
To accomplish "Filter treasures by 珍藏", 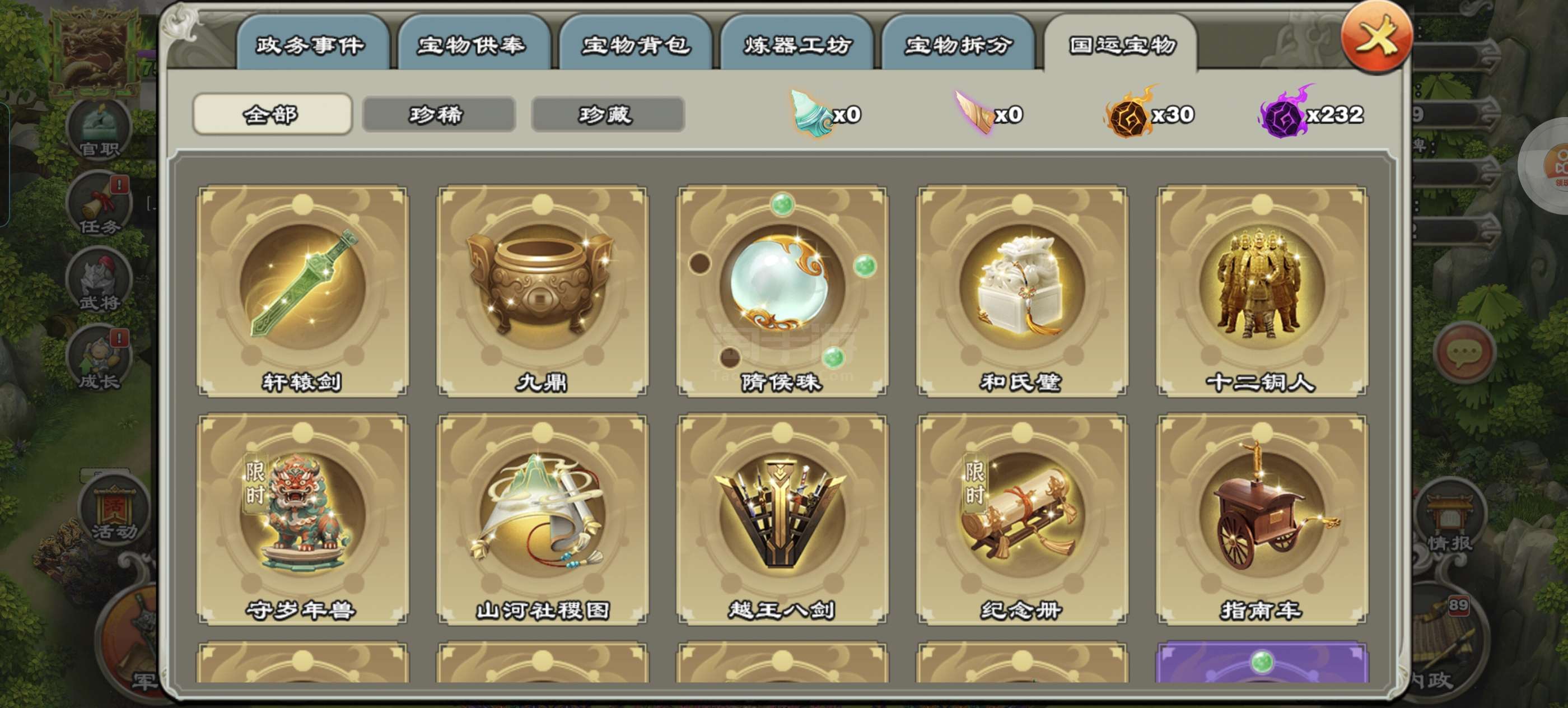I will [x=608, y=114].
